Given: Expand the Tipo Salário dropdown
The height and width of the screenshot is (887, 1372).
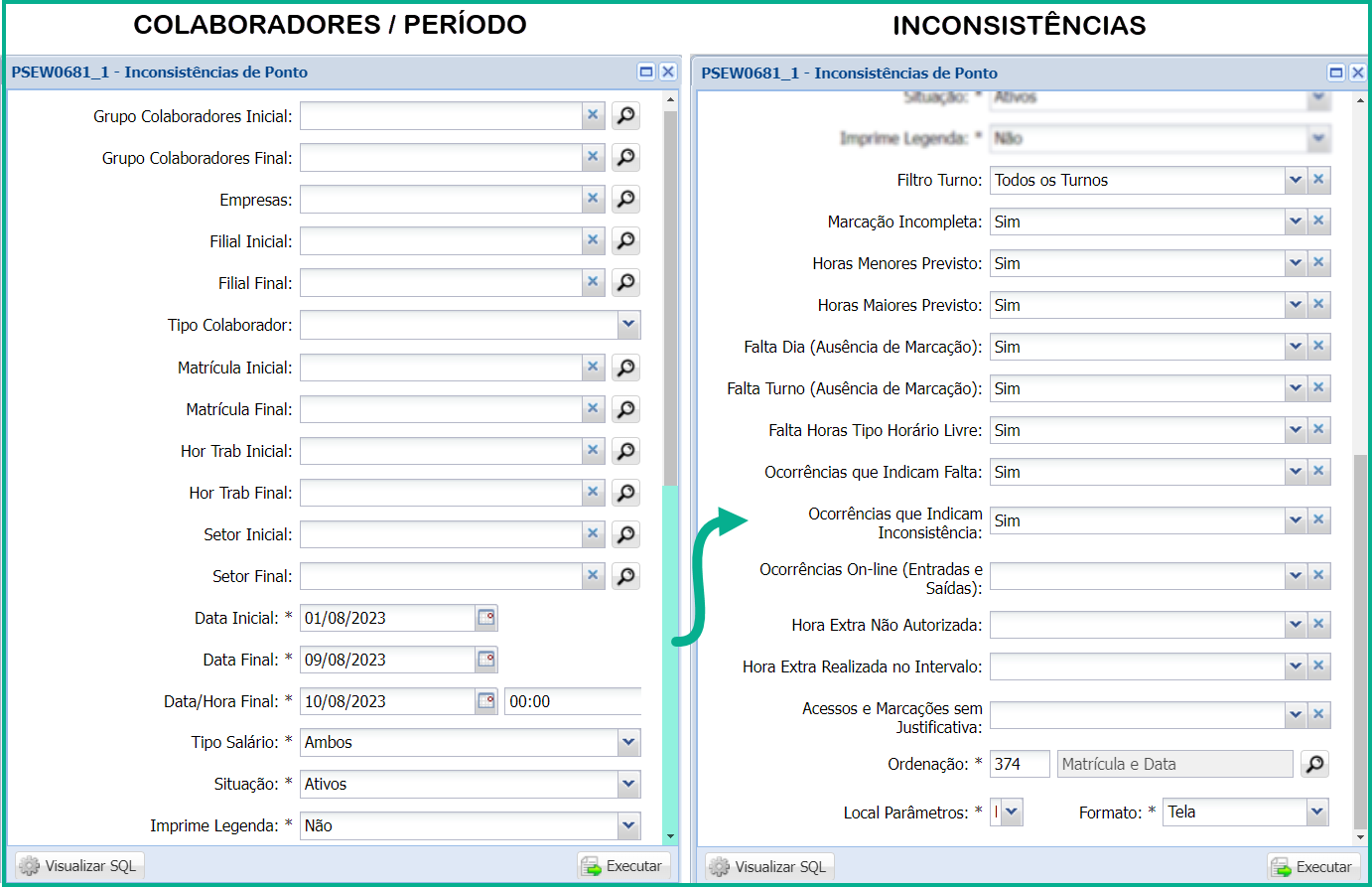Looking at the screenshot, I should click(630, 742).
